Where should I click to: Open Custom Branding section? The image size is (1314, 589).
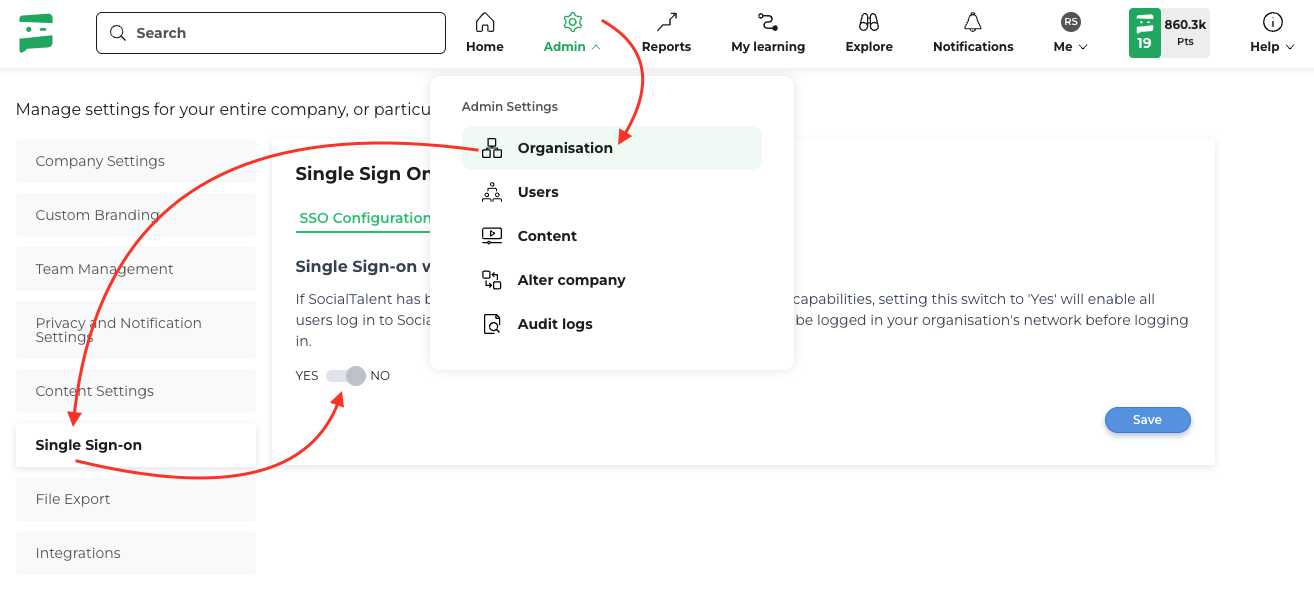click(x=136, y=215)
